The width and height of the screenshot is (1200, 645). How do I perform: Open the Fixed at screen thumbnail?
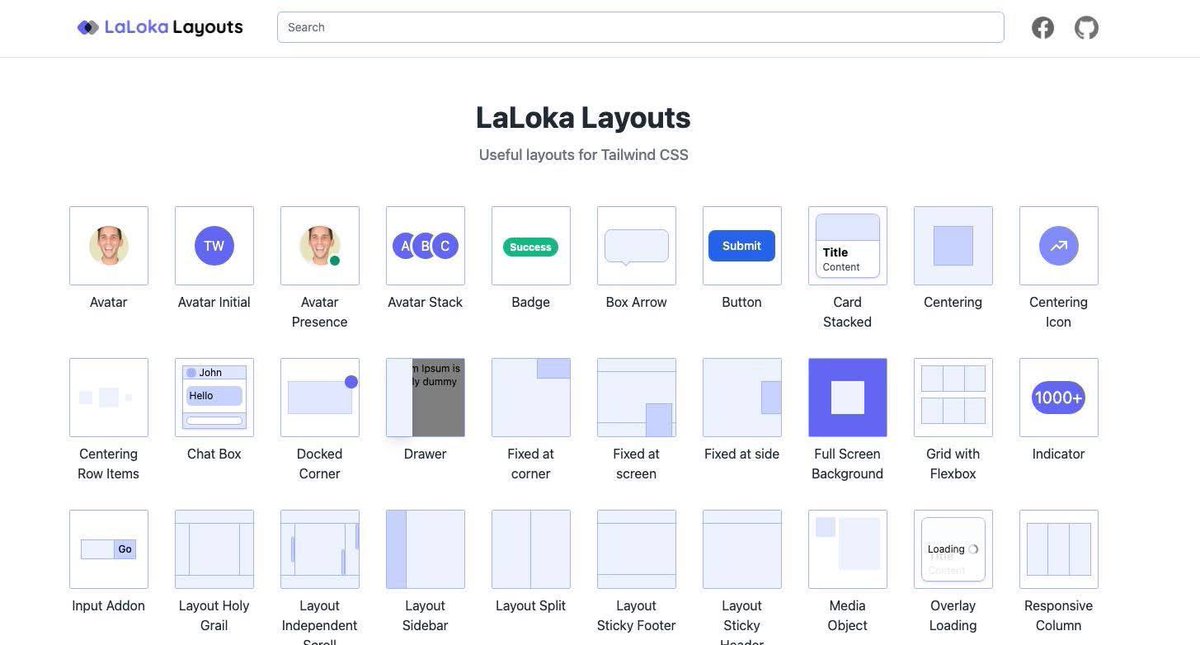coord(636,398)
